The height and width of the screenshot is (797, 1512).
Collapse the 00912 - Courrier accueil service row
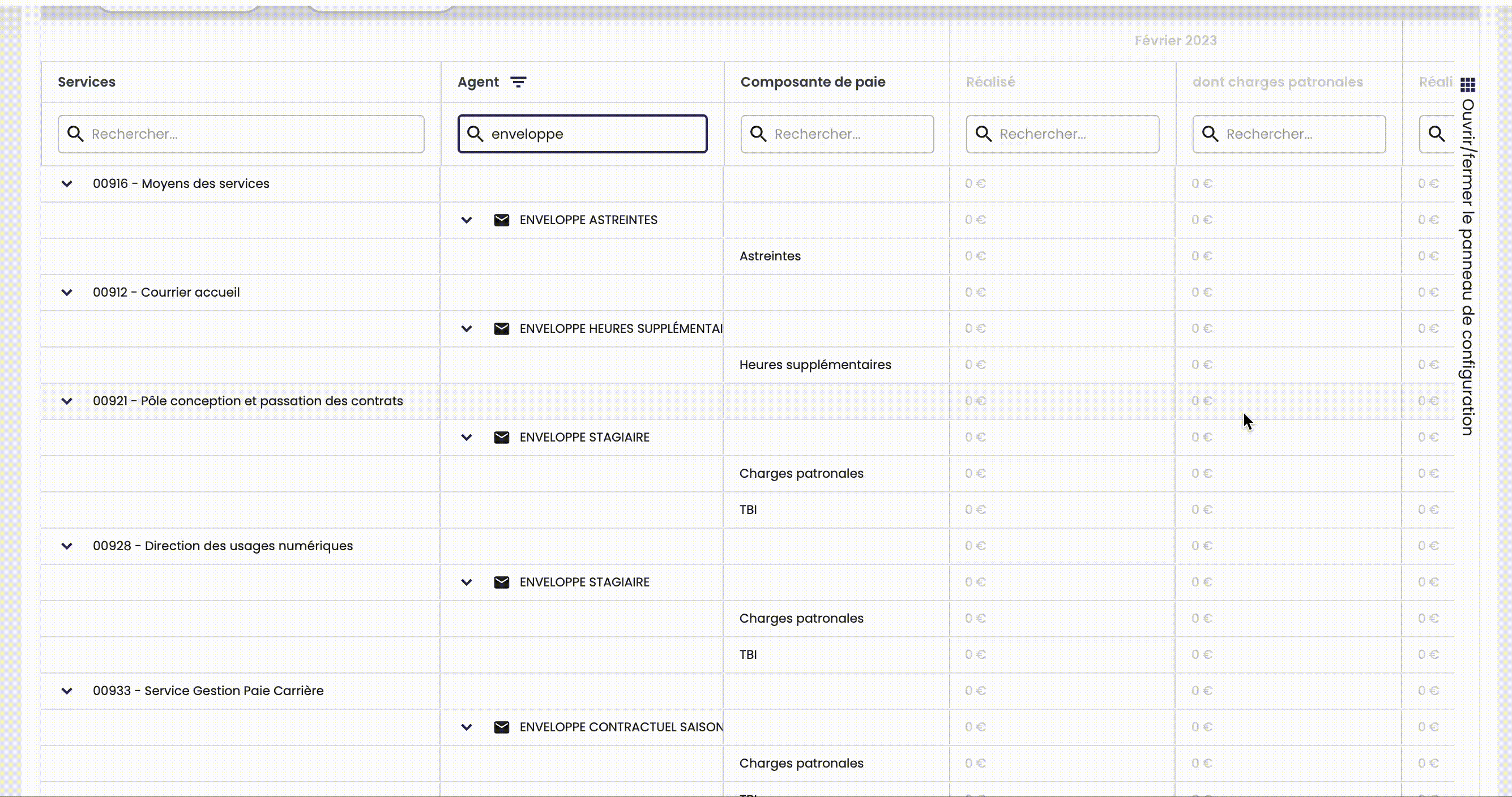(65, 291)
